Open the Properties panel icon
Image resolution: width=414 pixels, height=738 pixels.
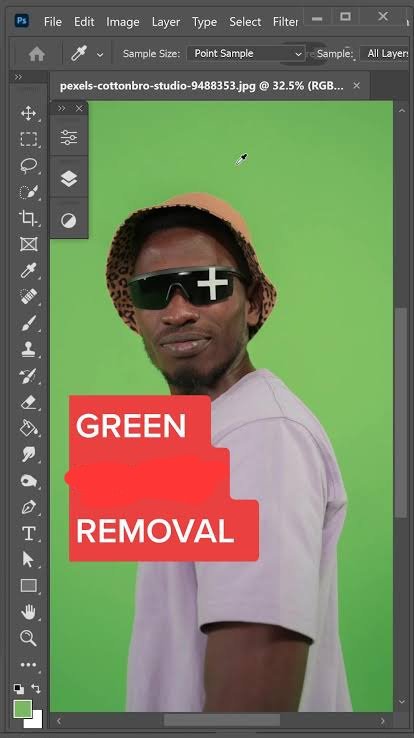click(69, 137)
